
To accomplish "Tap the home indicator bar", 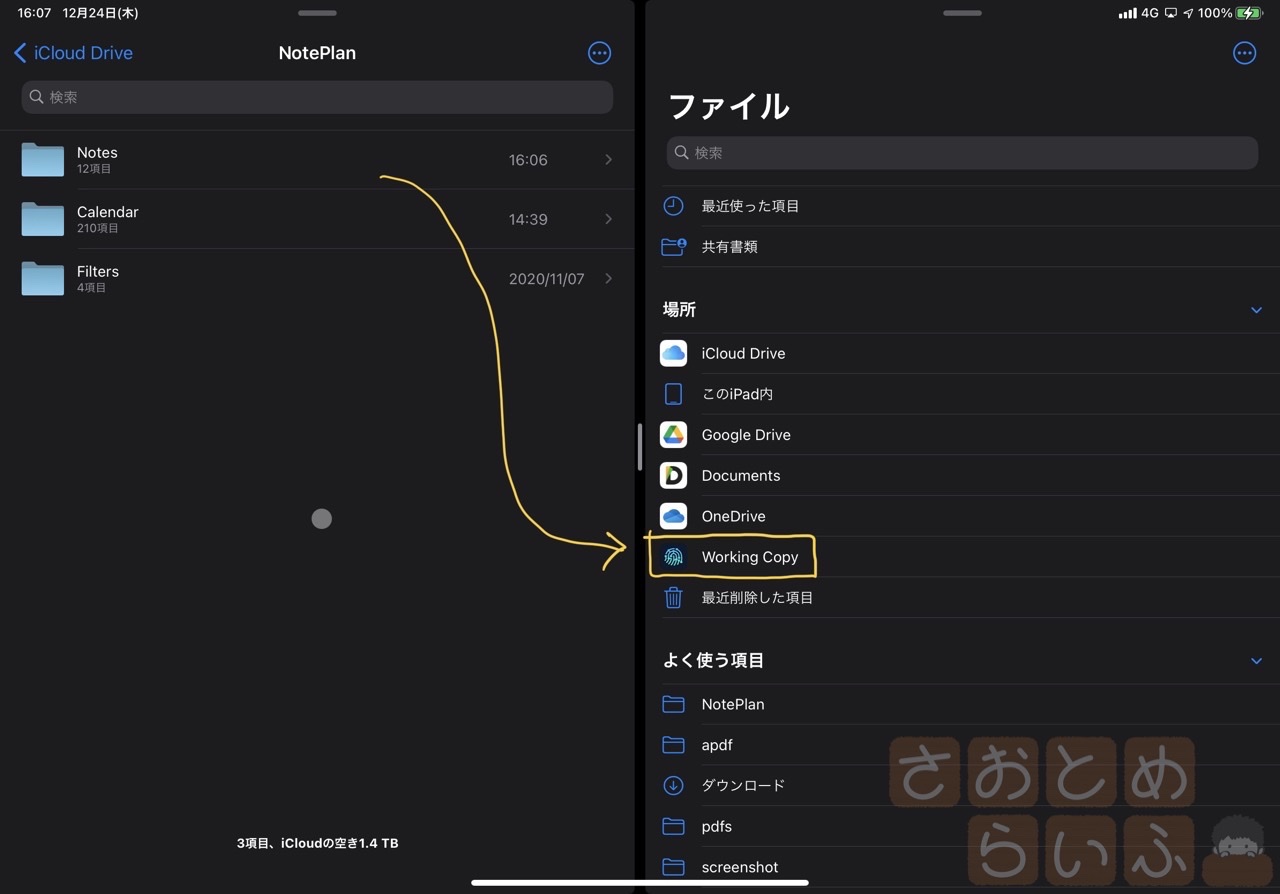I will [x=640, y=883].
